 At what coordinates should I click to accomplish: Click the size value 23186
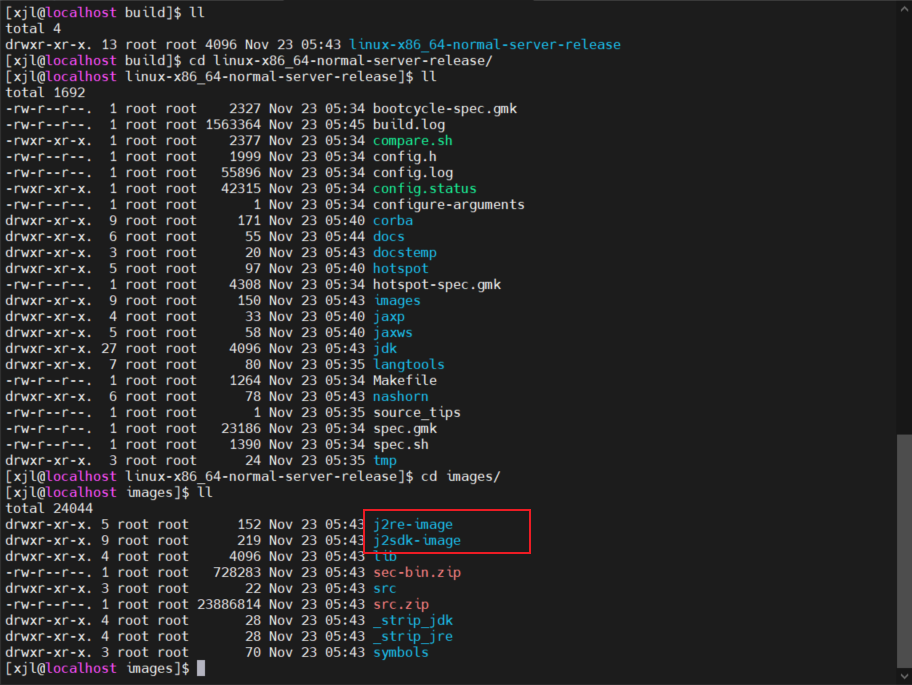coord(241,429)
